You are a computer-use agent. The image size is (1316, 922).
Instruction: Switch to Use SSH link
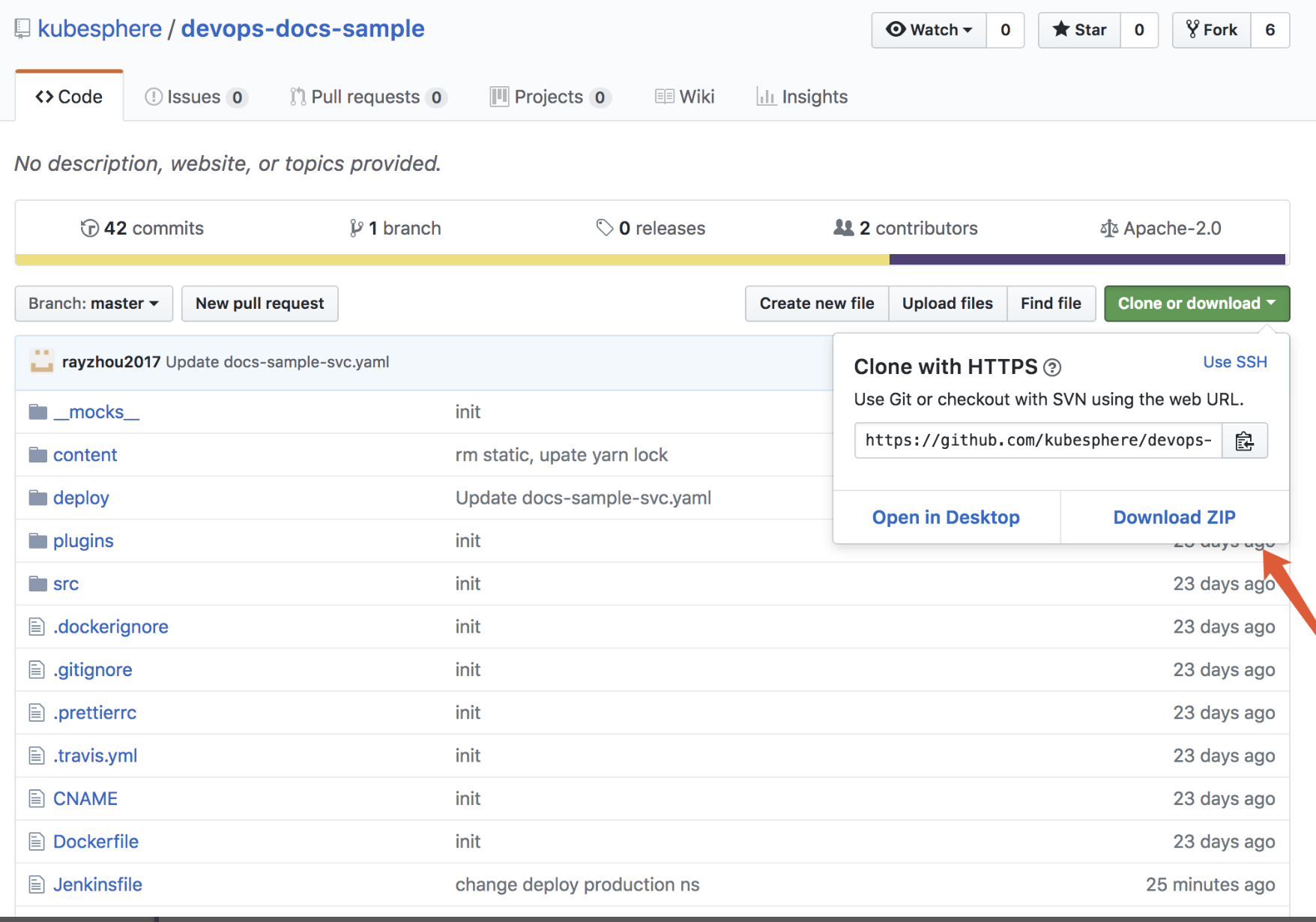coord(1235,362)
